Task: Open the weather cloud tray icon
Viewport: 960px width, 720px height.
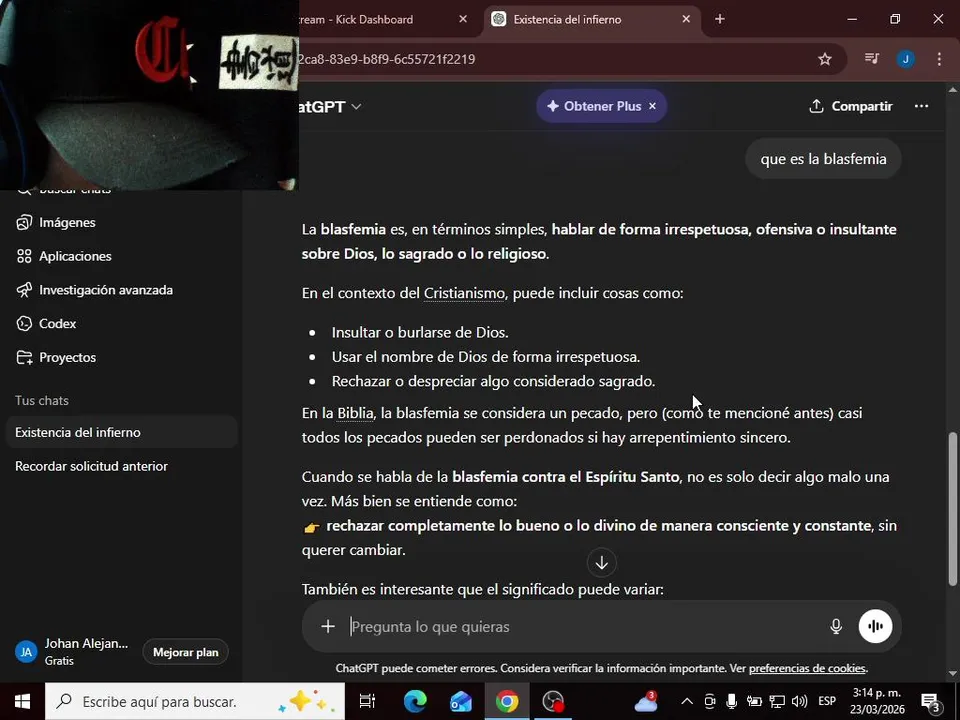Action: 646,702
